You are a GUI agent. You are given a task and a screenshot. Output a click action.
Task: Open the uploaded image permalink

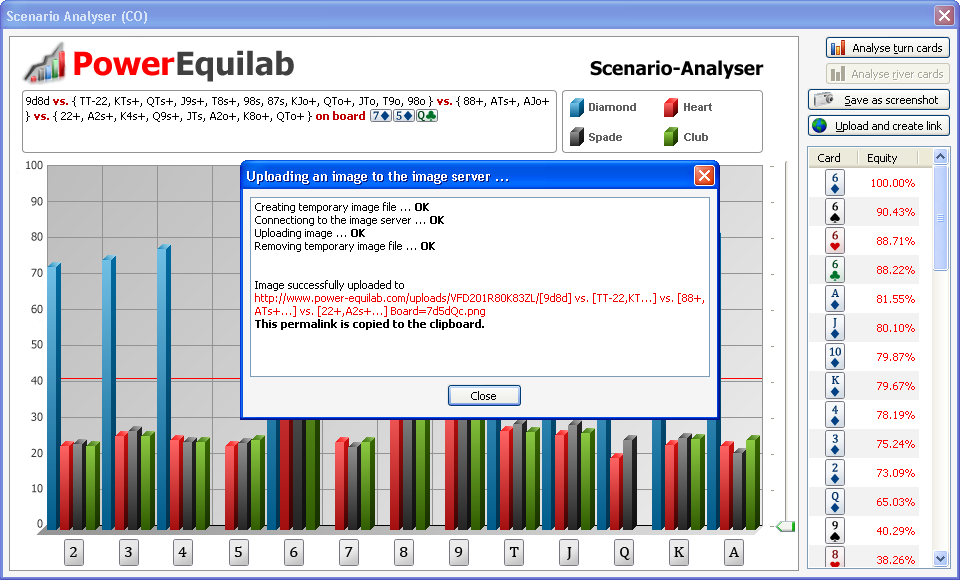pos(479,304)
